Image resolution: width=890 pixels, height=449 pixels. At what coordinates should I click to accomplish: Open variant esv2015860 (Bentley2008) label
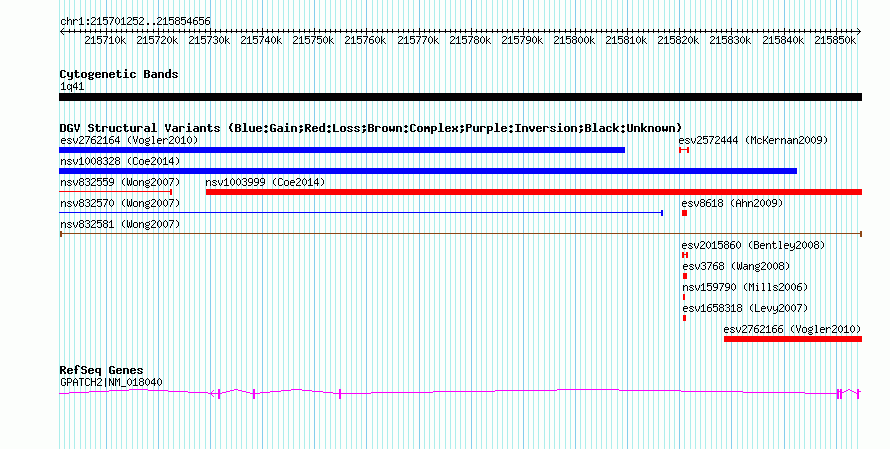tap(753, 245)
